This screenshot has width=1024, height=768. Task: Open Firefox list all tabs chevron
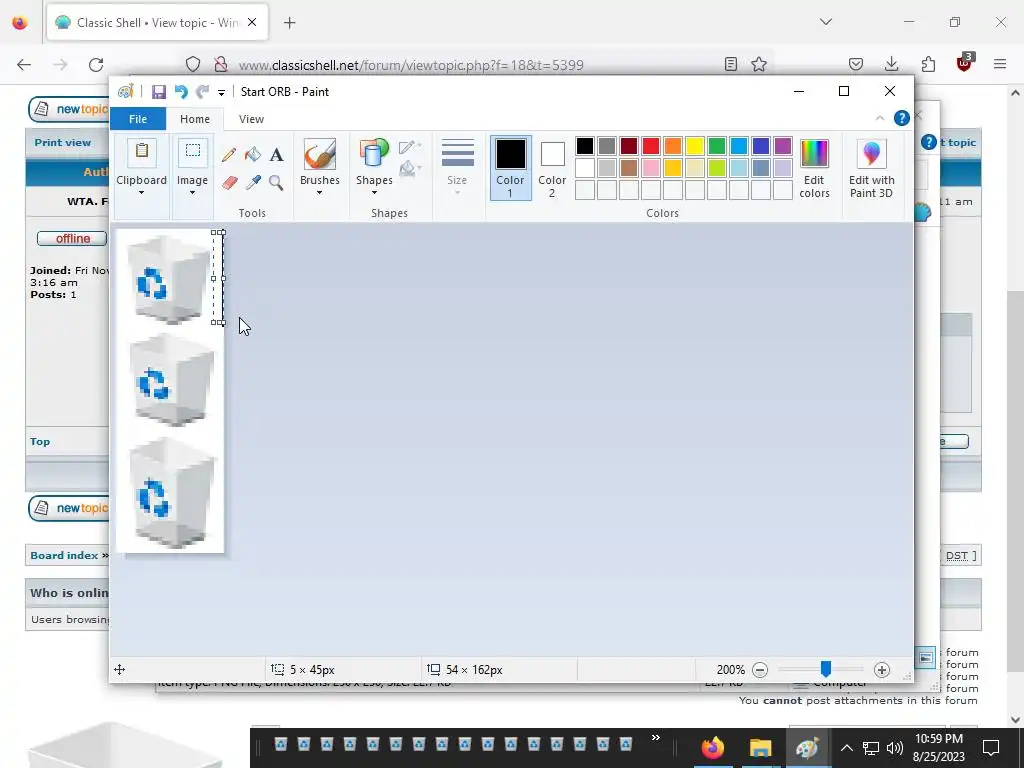pyautogui.click(x=826, y=22)
